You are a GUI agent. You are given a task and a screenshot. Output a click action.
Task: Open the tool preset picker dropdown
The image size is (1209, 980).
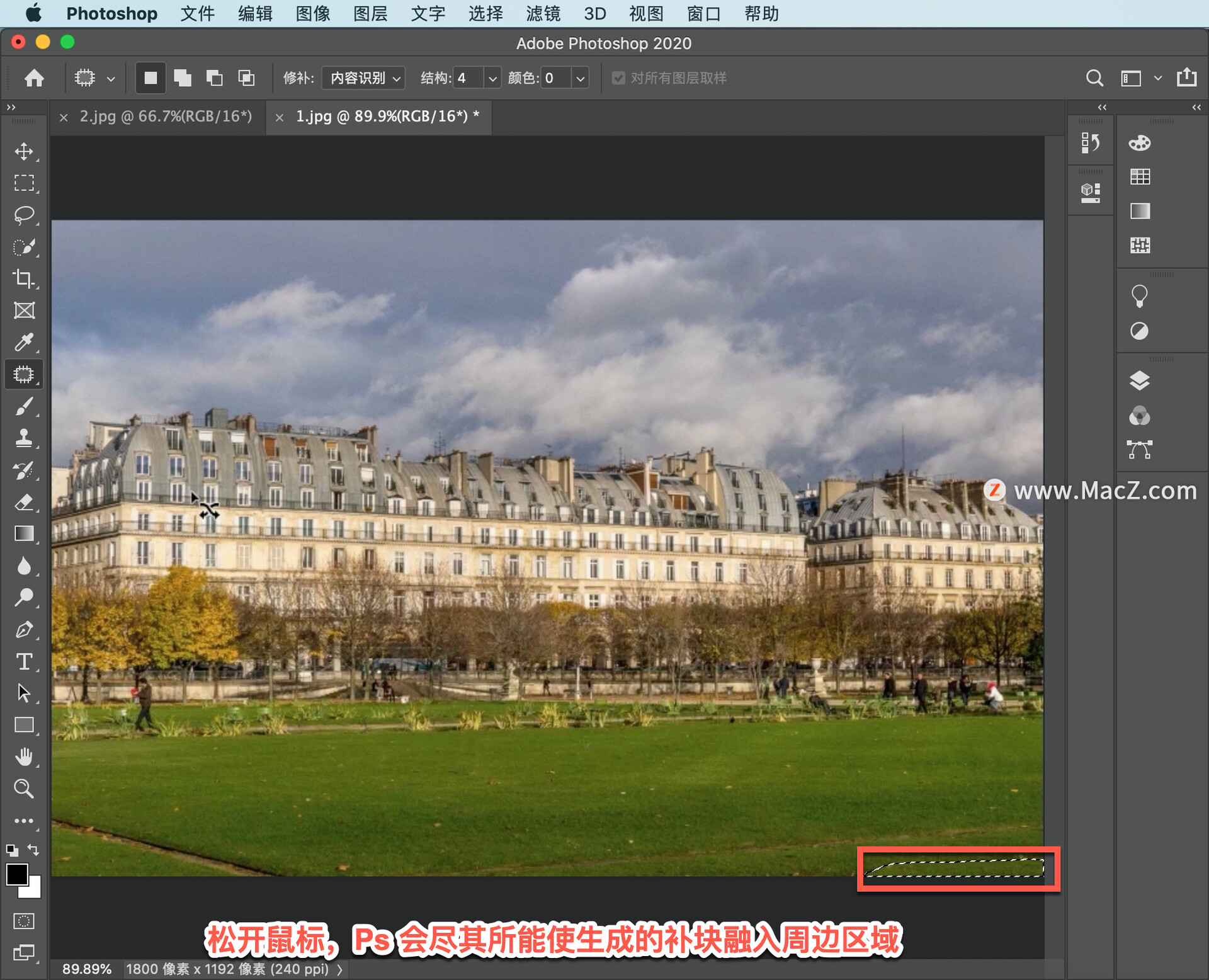tap(111, 79)
